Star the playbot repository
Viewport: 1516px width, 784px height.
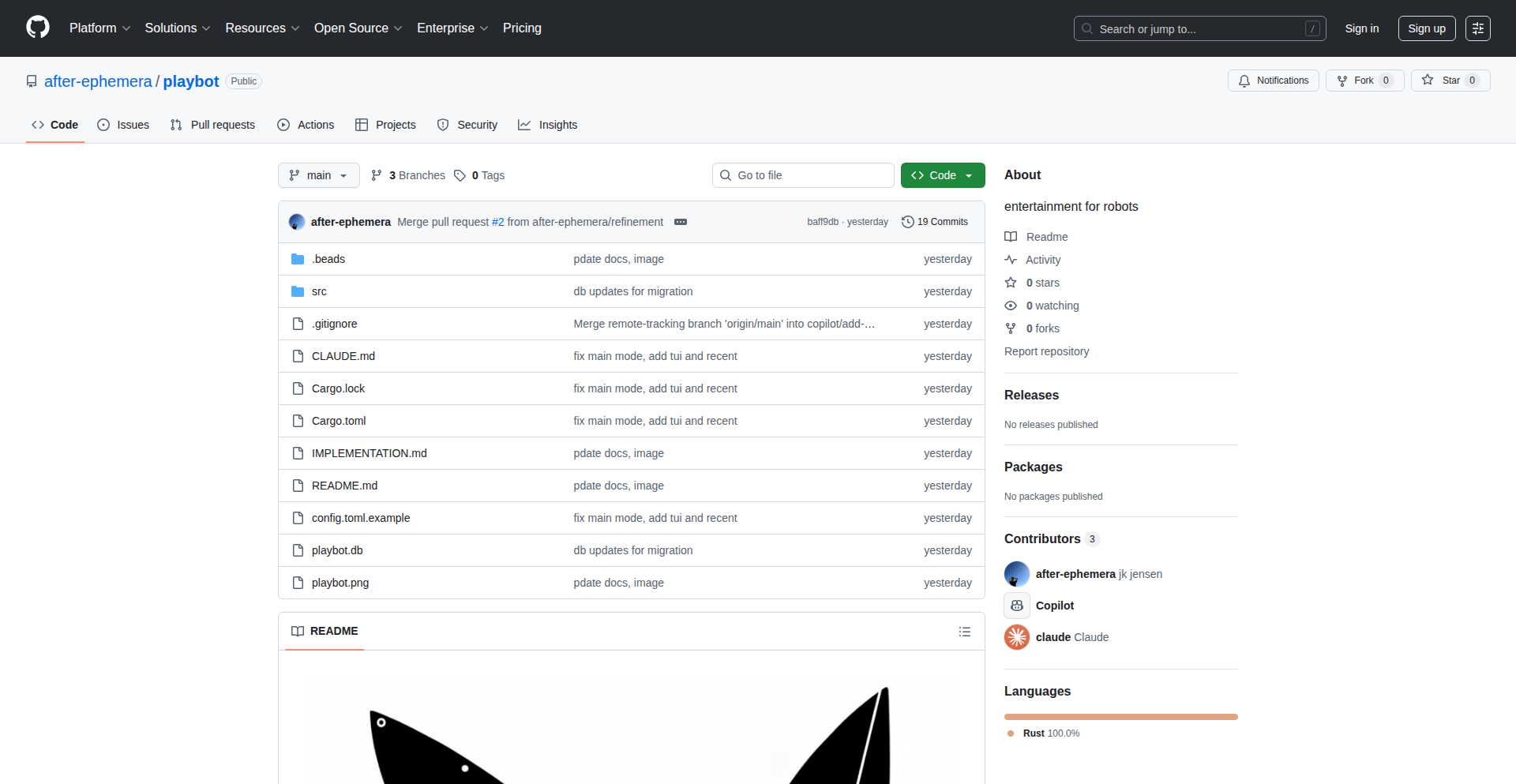[x=1450, y=81]
